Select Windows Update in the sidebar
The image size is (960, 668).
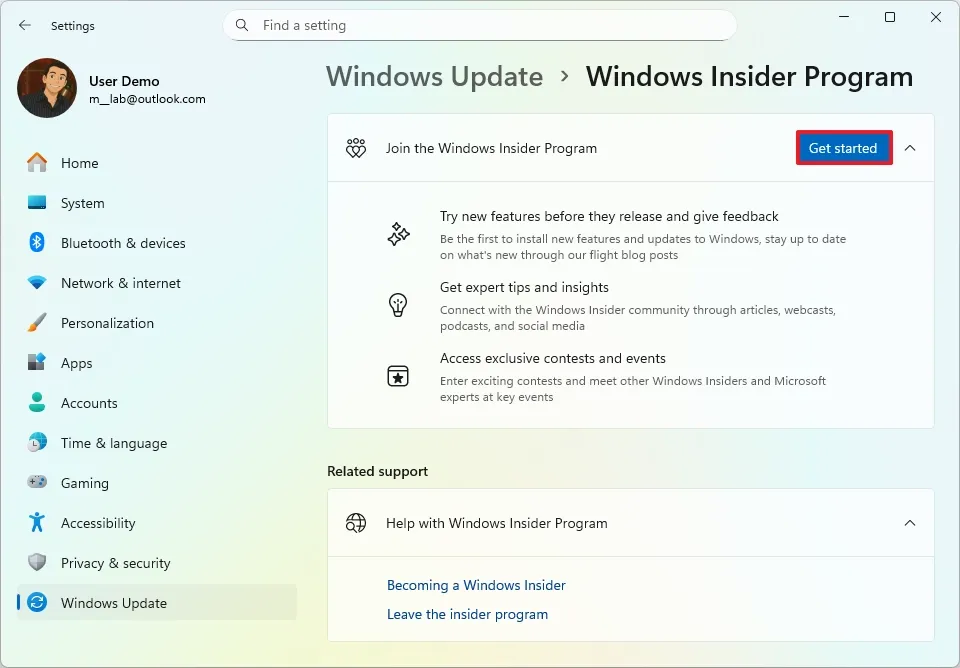tap(113, 602)
